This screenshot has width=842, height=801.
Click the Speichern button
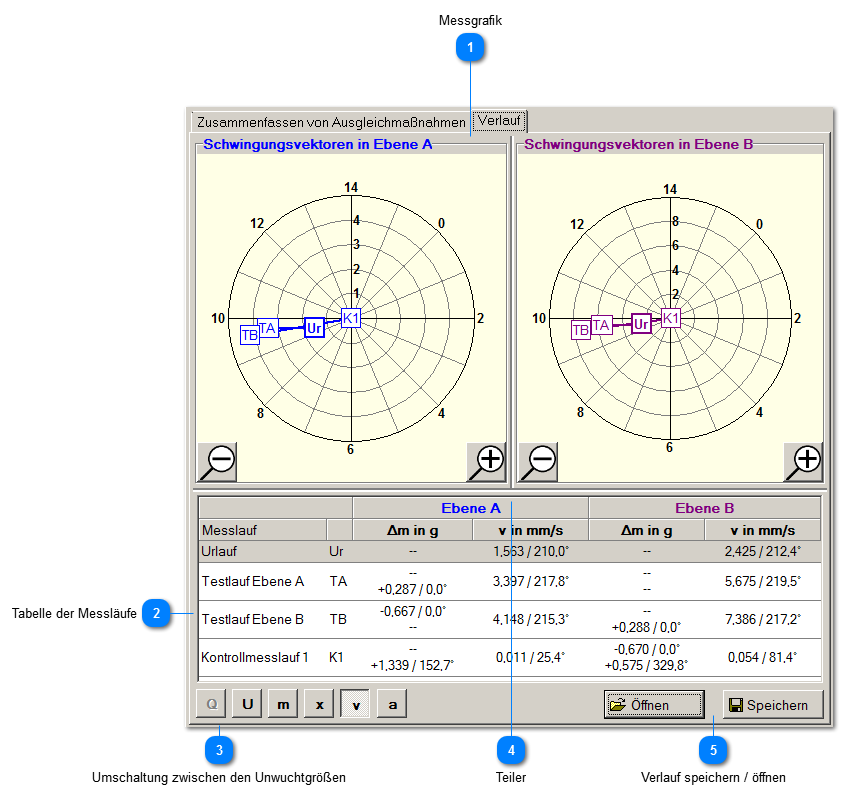coord(773,705)
